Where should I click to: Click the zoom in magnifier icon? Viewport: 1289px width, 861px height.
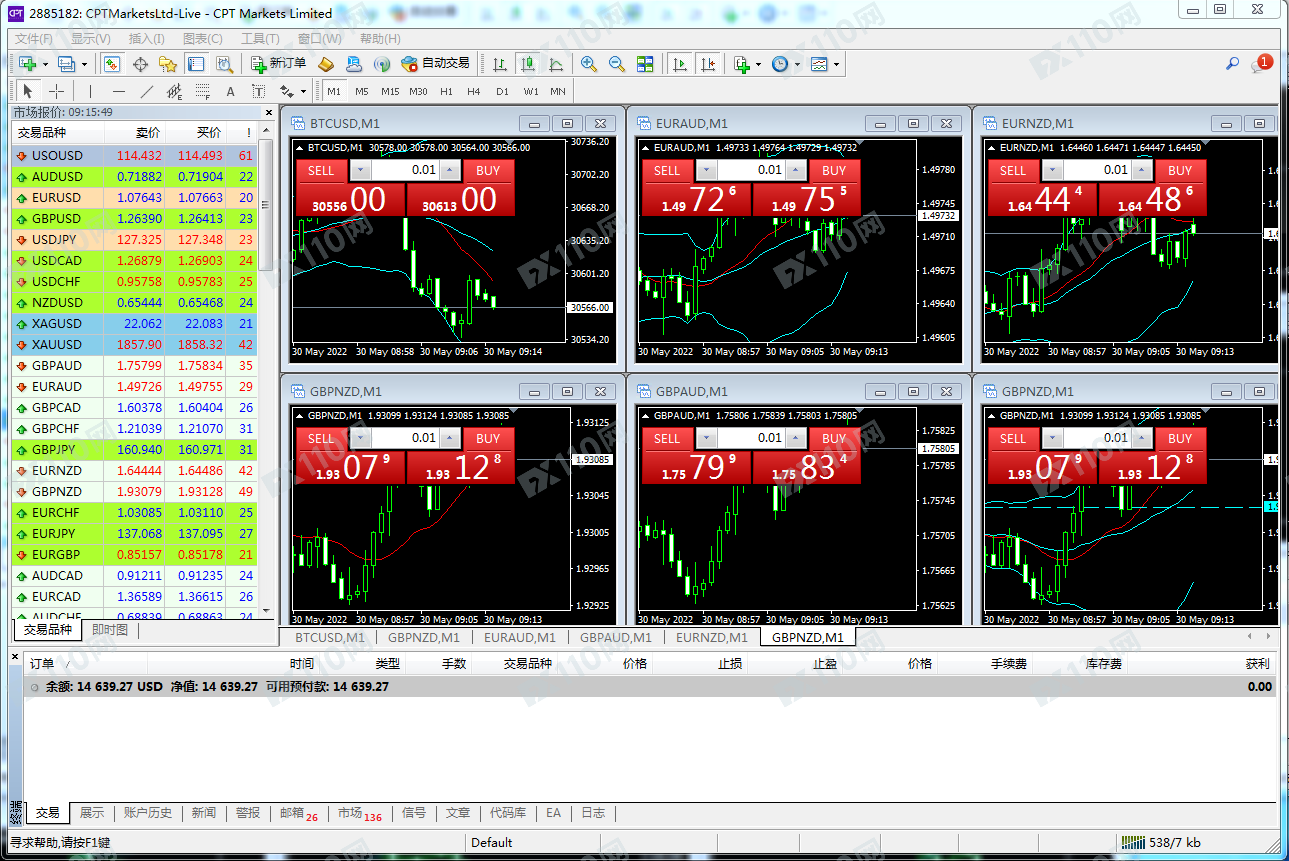(589, 64)
